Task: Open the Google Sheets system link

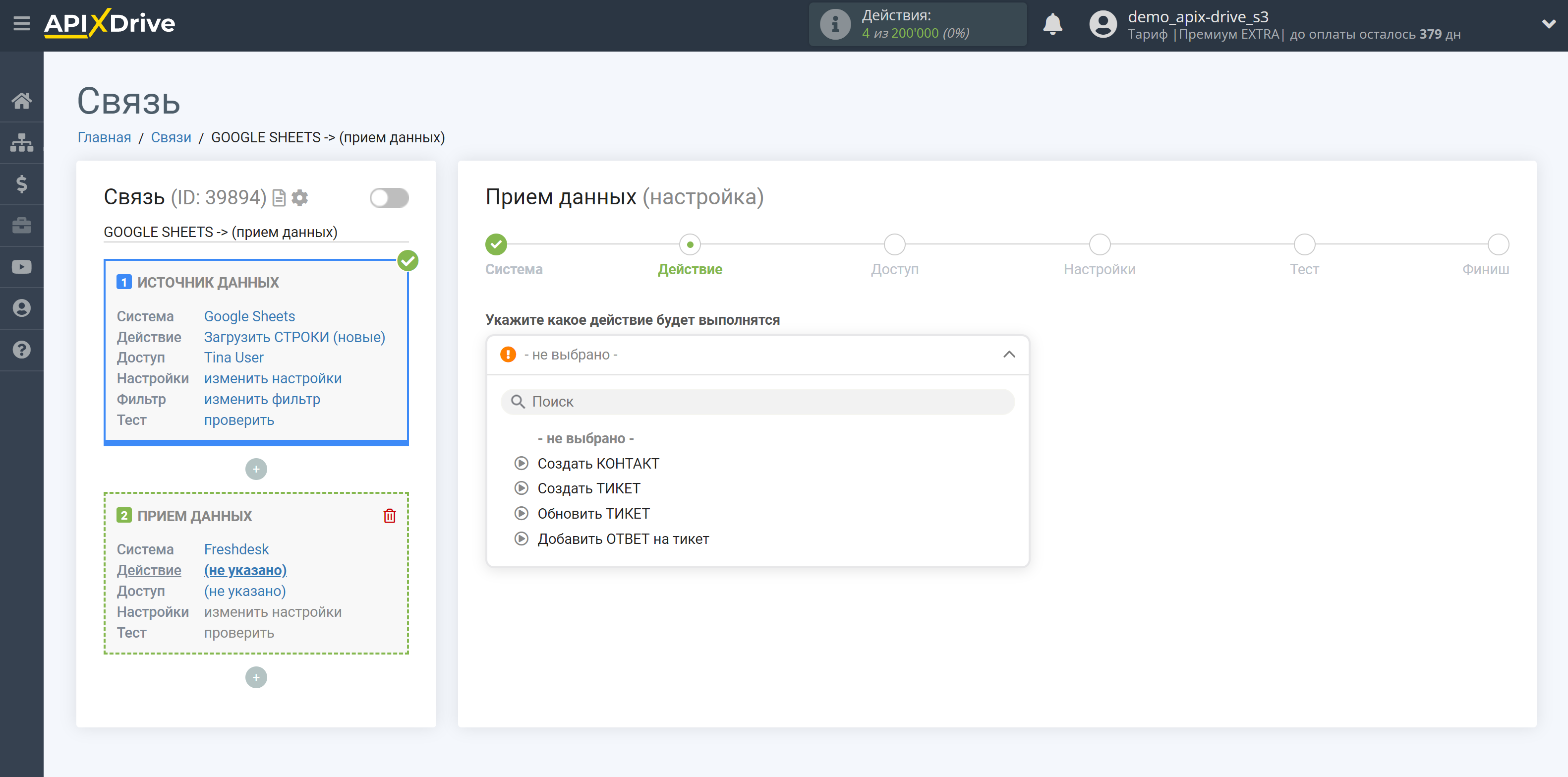Action: 249,317
